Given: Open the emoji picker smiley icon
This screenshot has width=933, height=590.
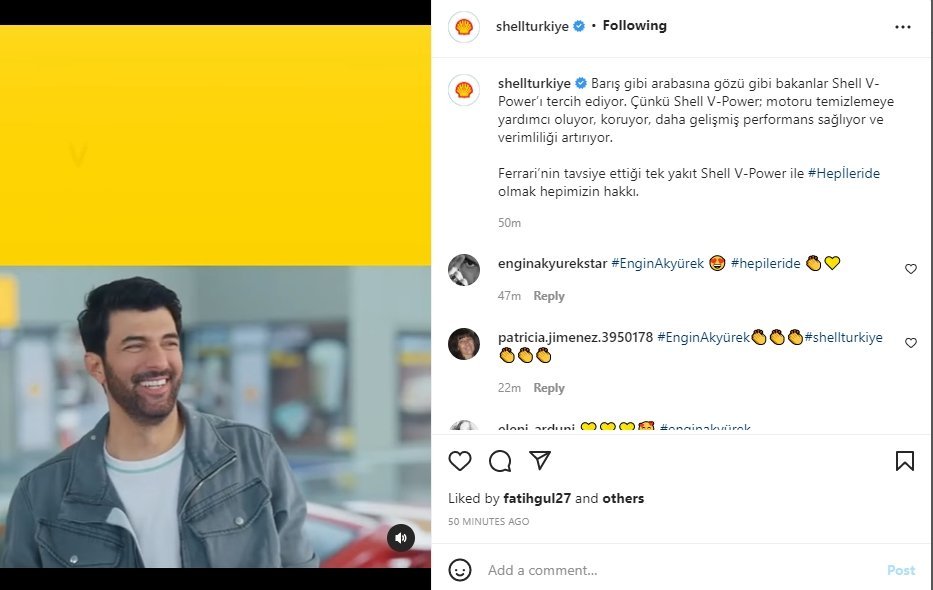Looking at the screenshot, I should 460,570.
